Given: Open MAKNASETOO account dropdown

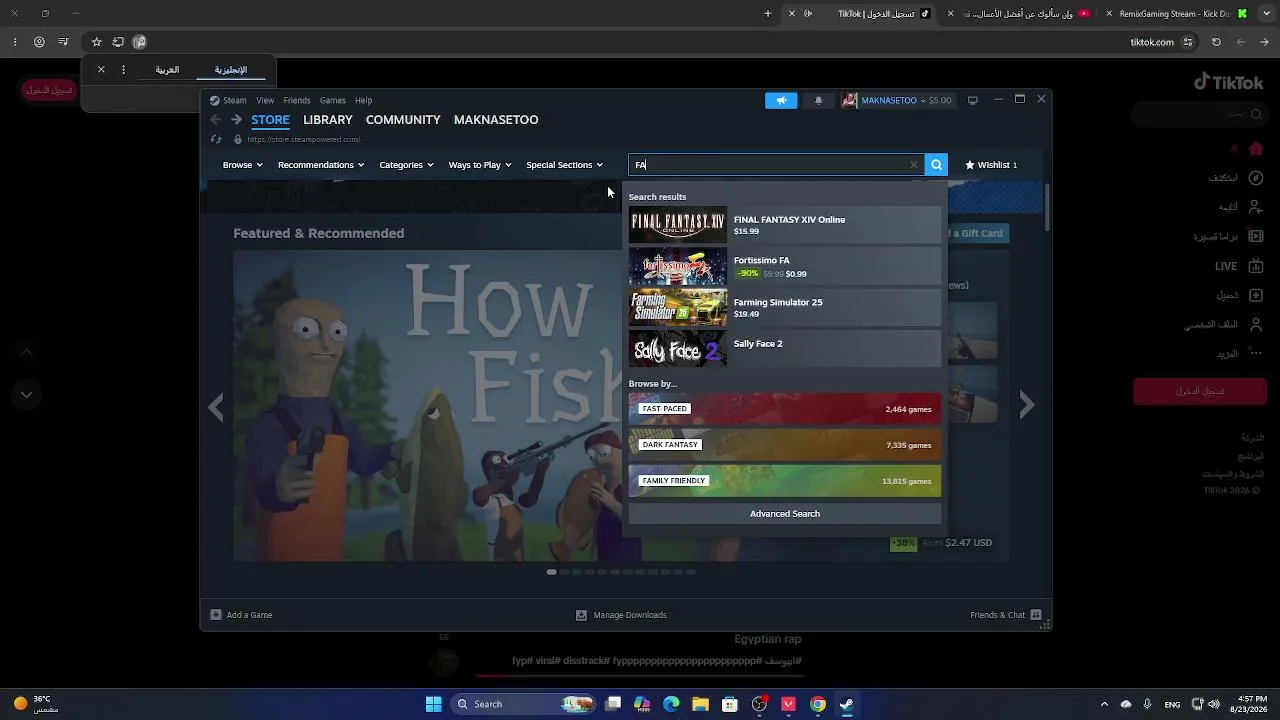Looking at the screenshot, I should 898,100.
